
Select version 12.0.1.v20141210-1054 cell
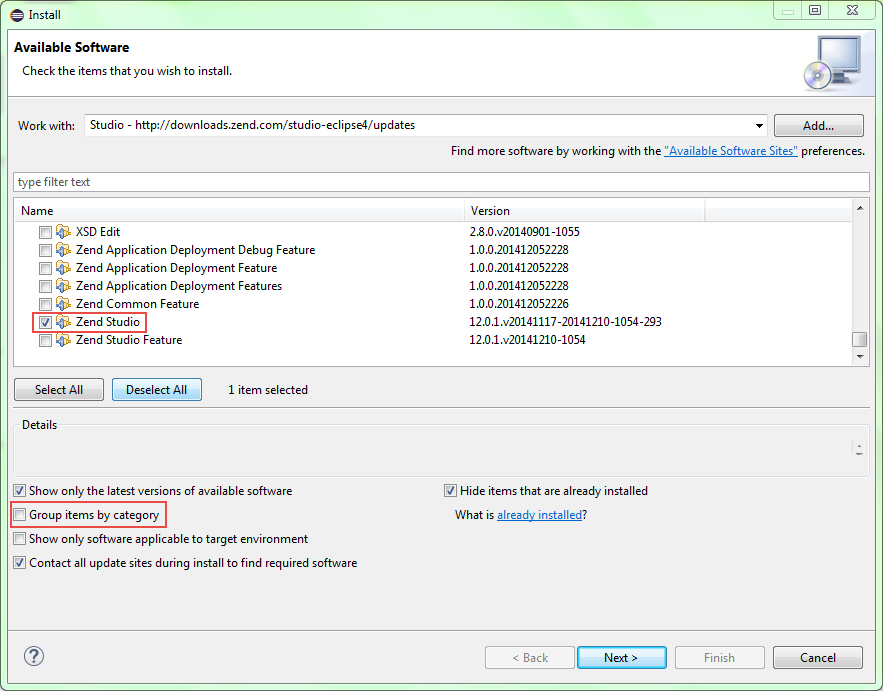coord(527,340)
